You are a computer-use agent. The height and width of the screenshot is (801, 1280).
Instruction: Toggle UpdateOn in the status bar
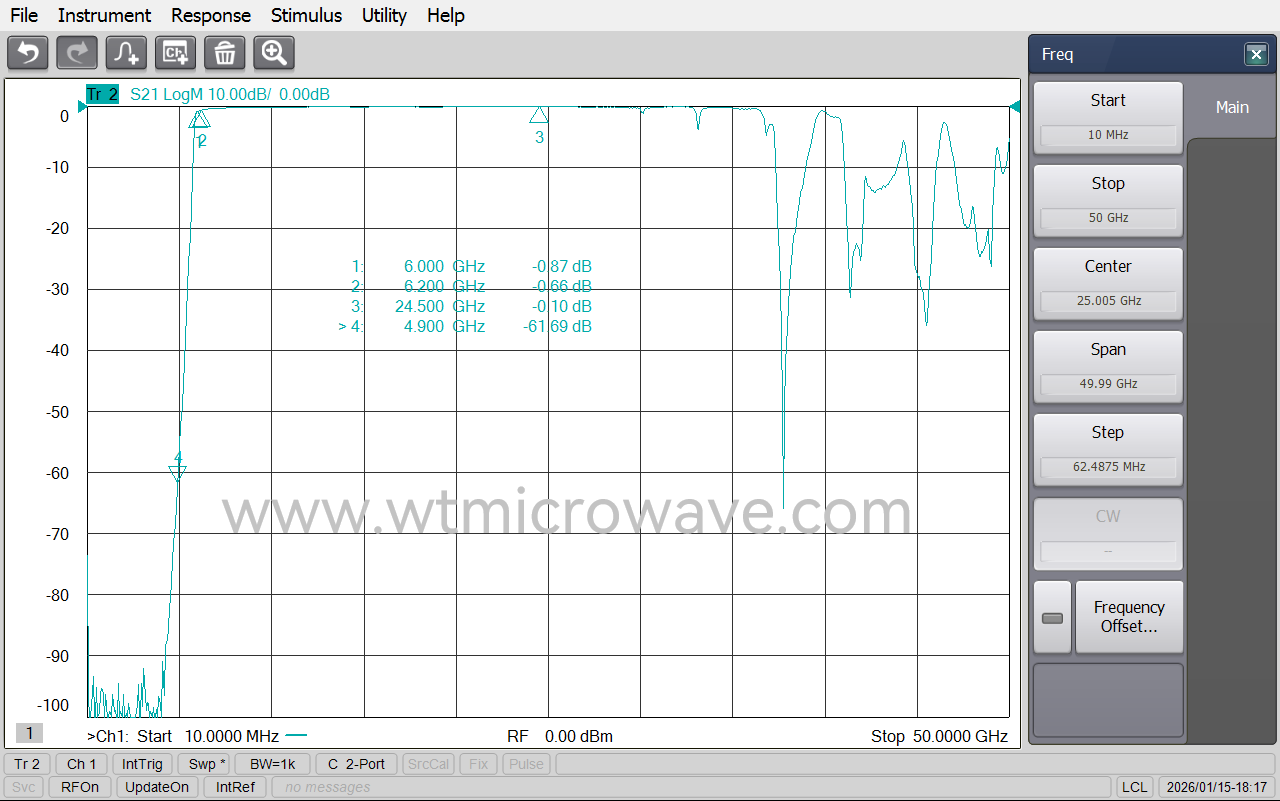coord(157,787)
